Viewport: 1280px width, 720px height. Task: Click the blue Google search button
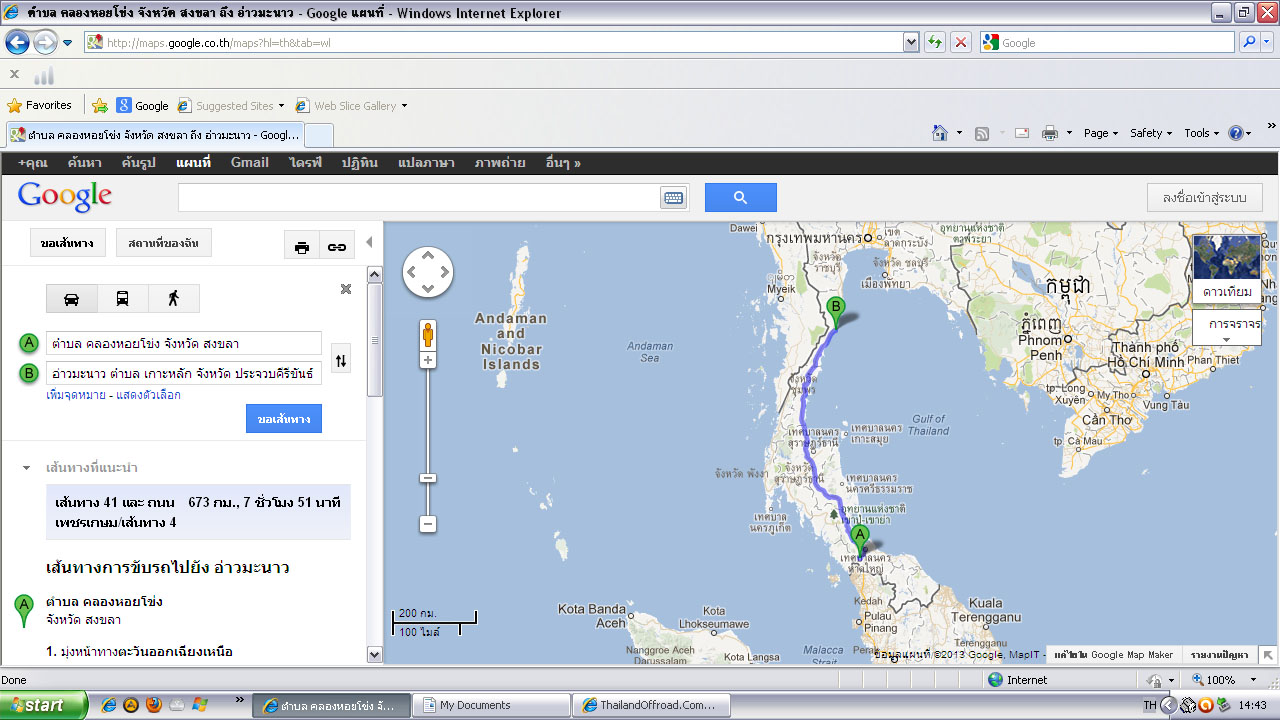(740, 198)
